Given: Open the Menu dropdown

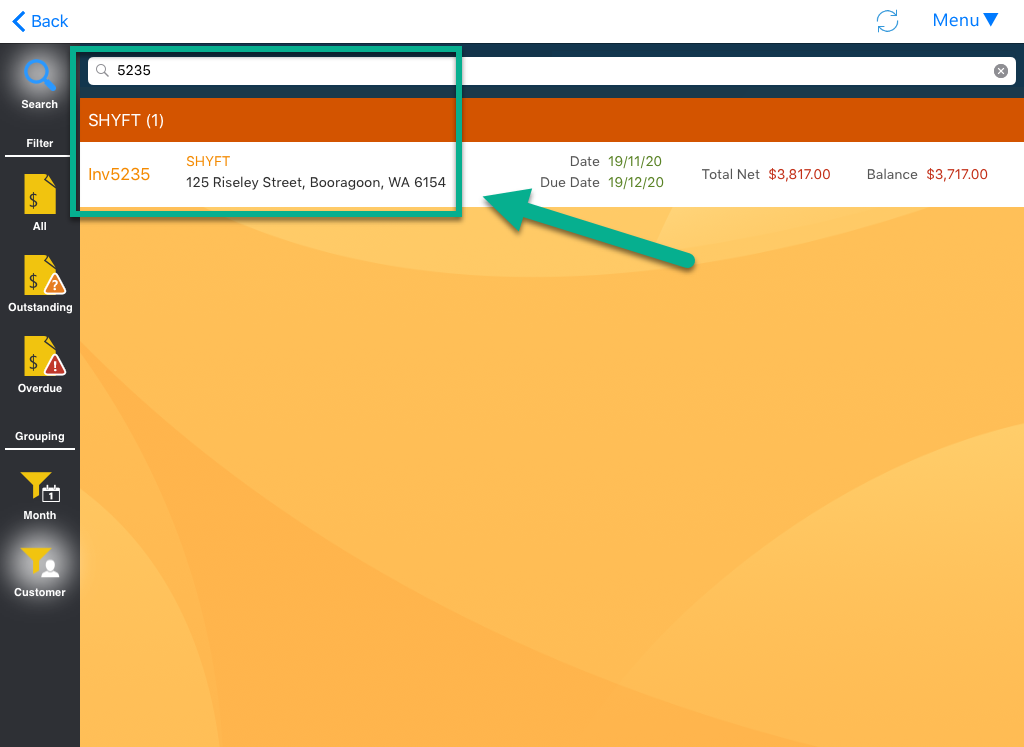Looking at the screenshot, I should (964, 21).
